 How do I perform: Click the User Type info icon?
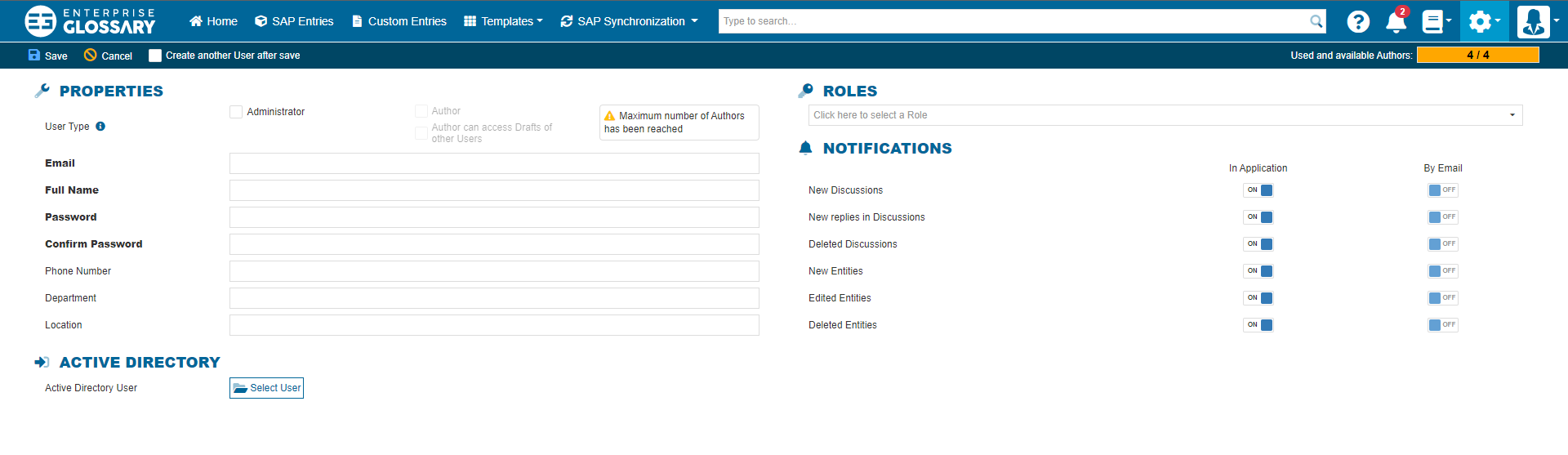pyautogui.click(x=100, y=127)
